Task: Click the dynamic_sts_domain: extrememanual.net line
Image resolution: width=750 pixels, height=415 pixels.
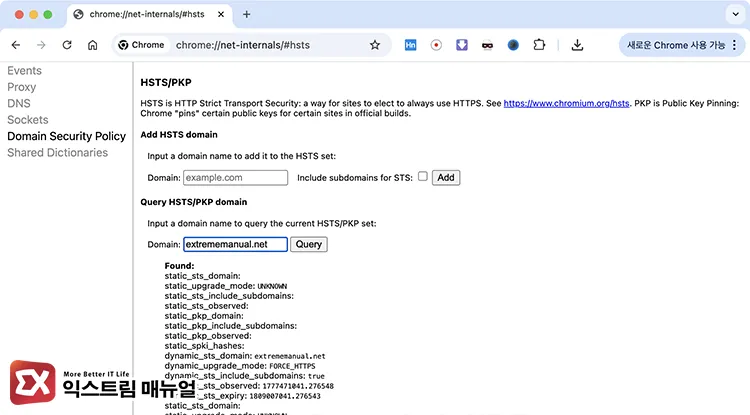Action: pyautogui.click(x=245, y=356)
